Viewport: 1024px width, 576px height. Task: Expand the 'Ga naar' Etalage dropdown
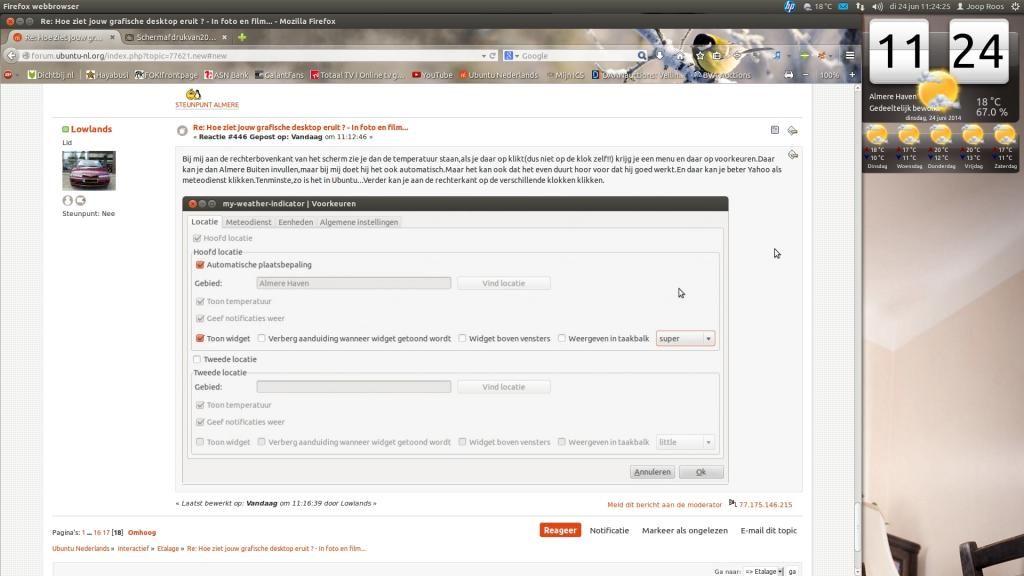click(x=763, y=571)
